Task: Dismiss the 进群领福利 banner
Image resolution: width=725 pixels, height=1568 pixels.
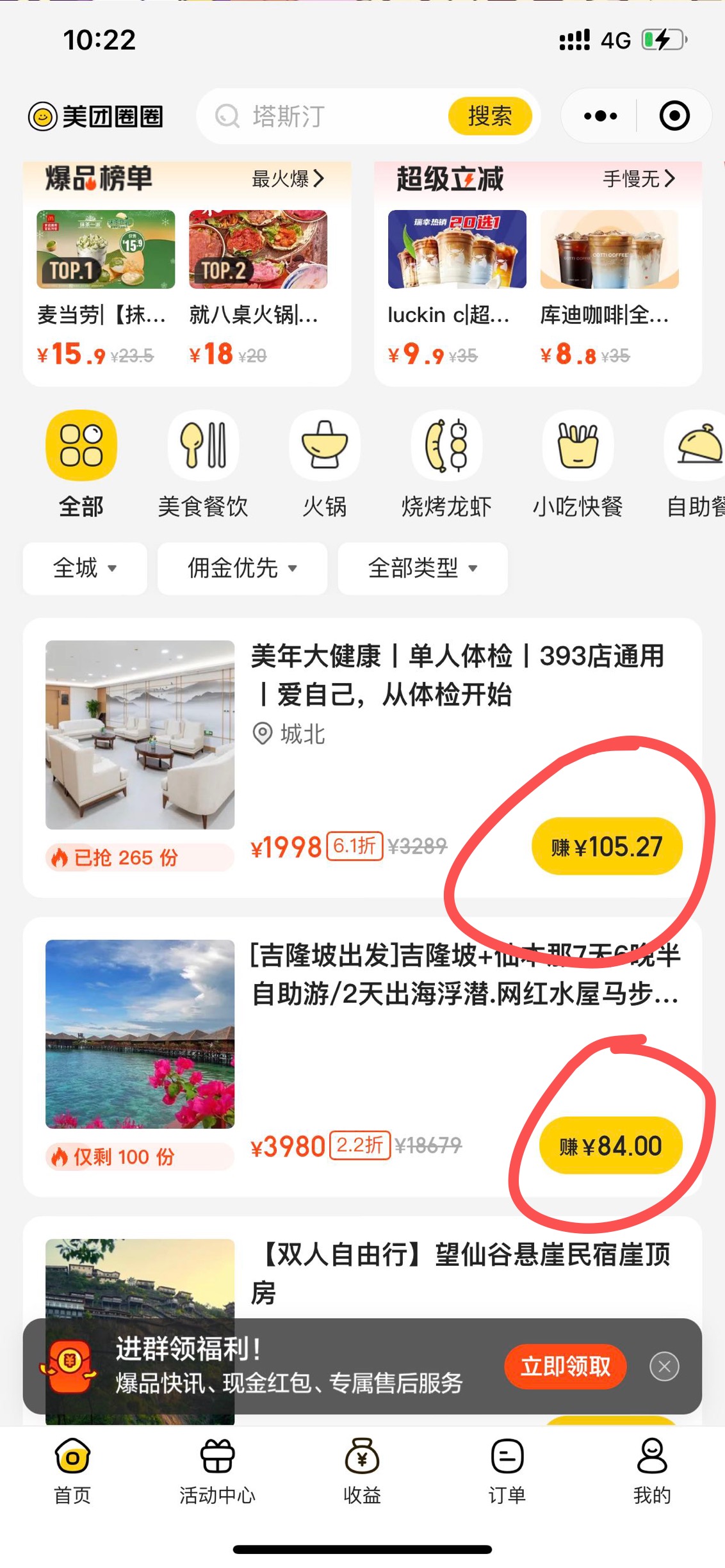Action: click(664, 1366)
